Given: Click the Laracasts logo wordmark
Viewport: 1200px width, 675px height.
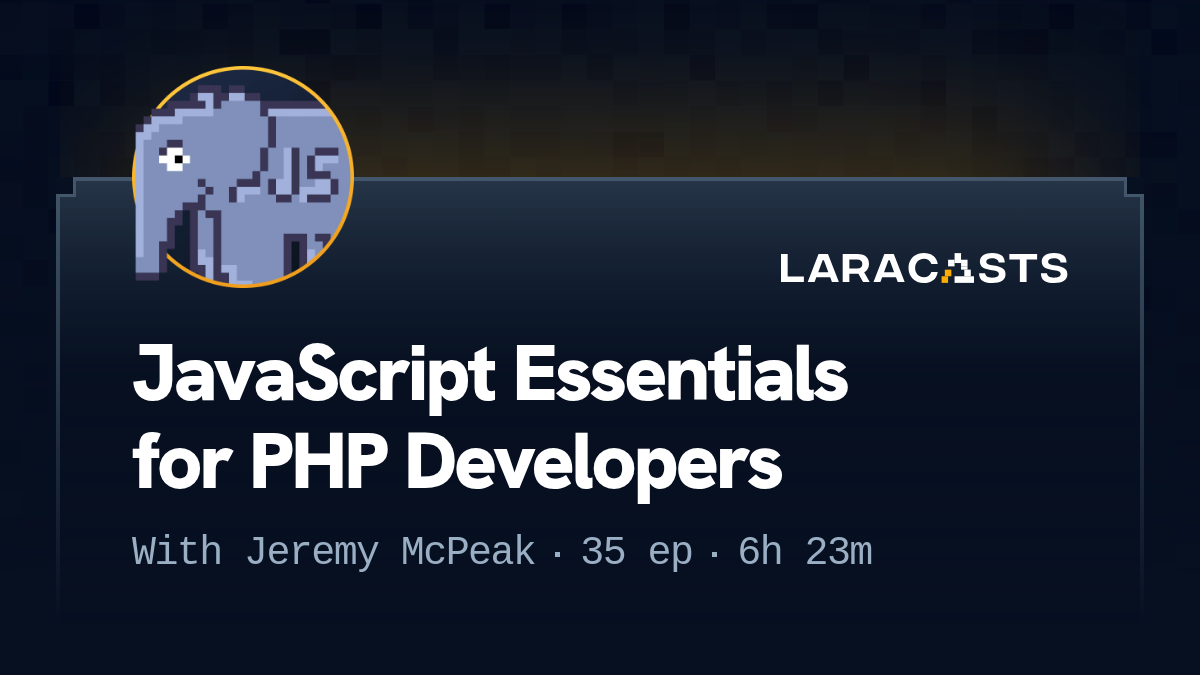Looking at the screenshot, I should 923,268.
